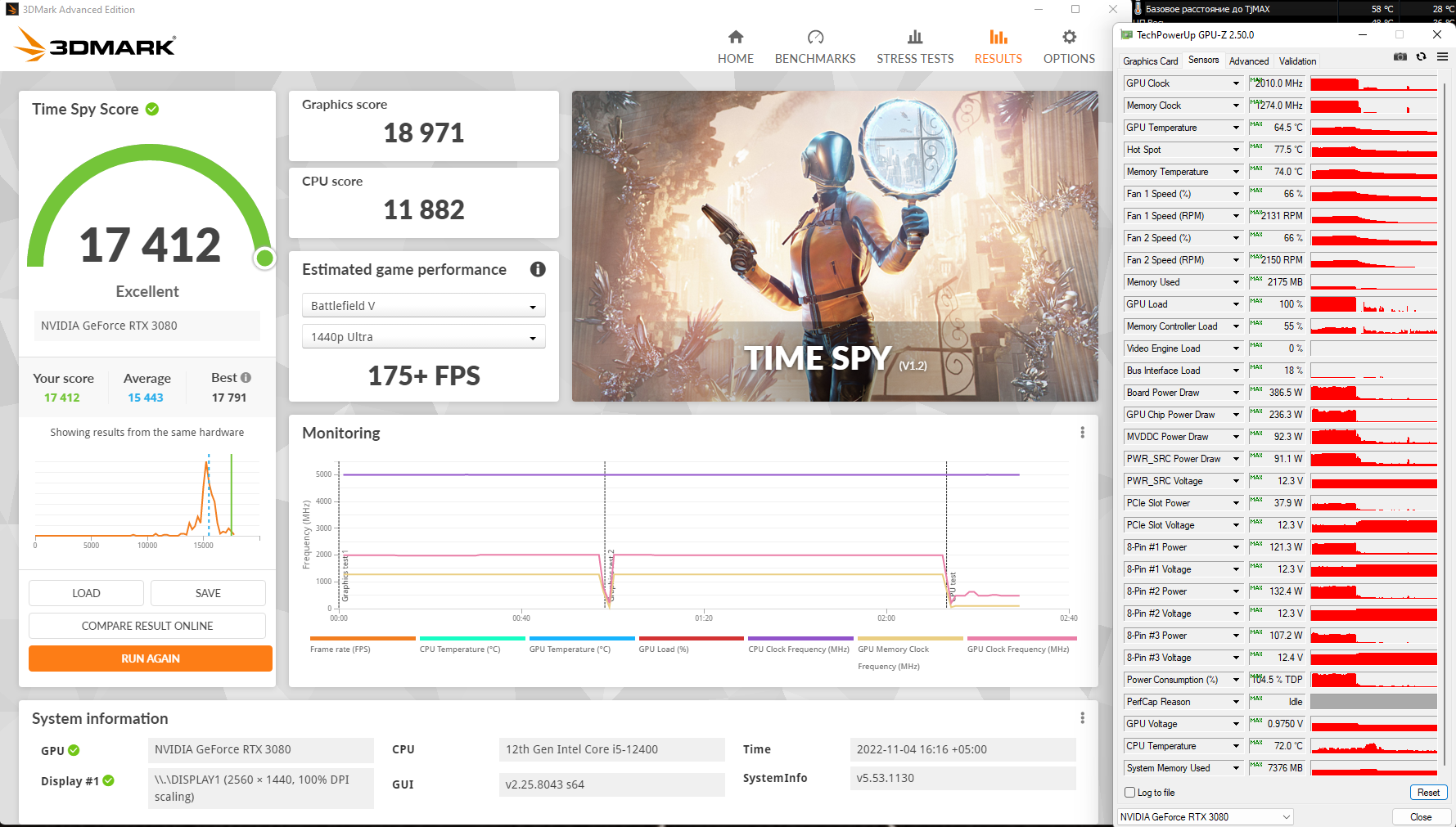
Task: Open the System information three-dot menu
Action: (x=1082, y=718)
